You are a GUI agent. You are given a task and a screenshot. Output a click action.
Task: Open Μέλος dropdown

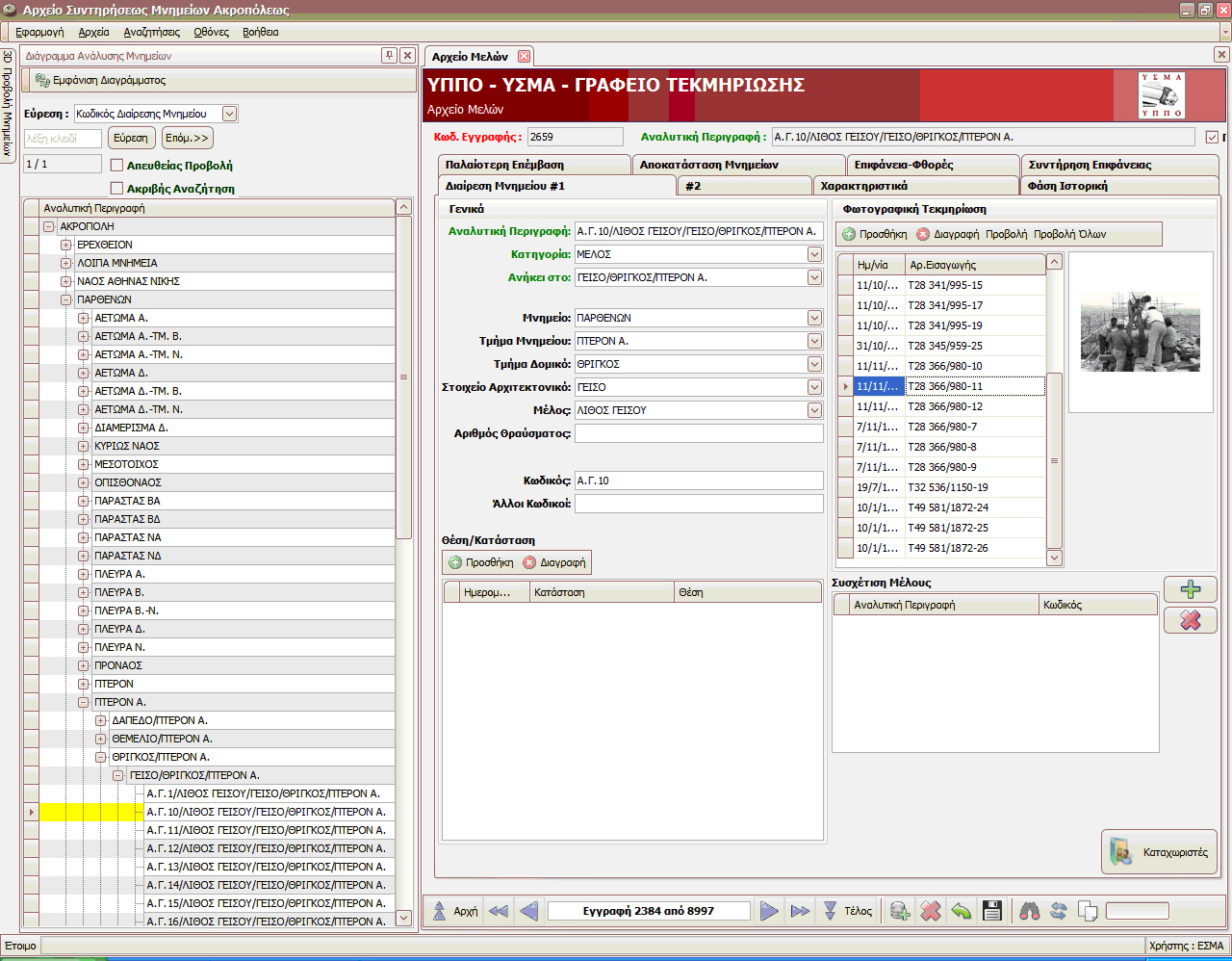click(x=814, y=410)
